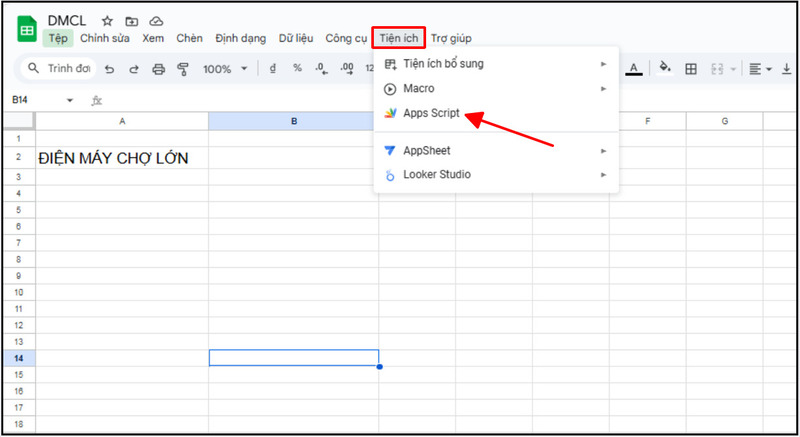Select the paint format roller tool

click(x=183, y=69)
